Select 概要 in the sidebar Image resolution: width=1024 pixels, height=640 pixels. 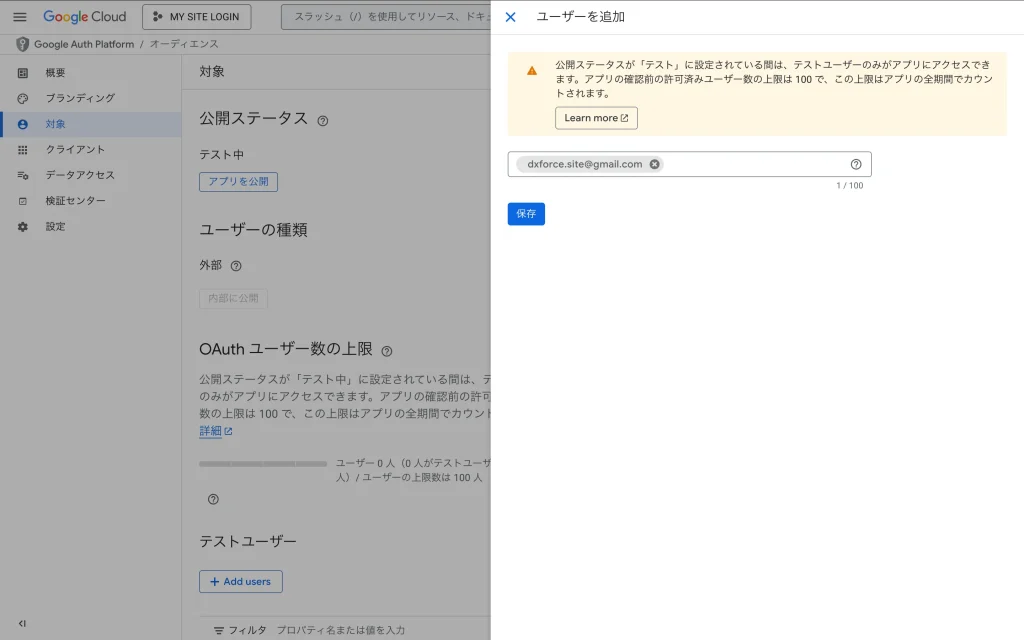(56, 73)
